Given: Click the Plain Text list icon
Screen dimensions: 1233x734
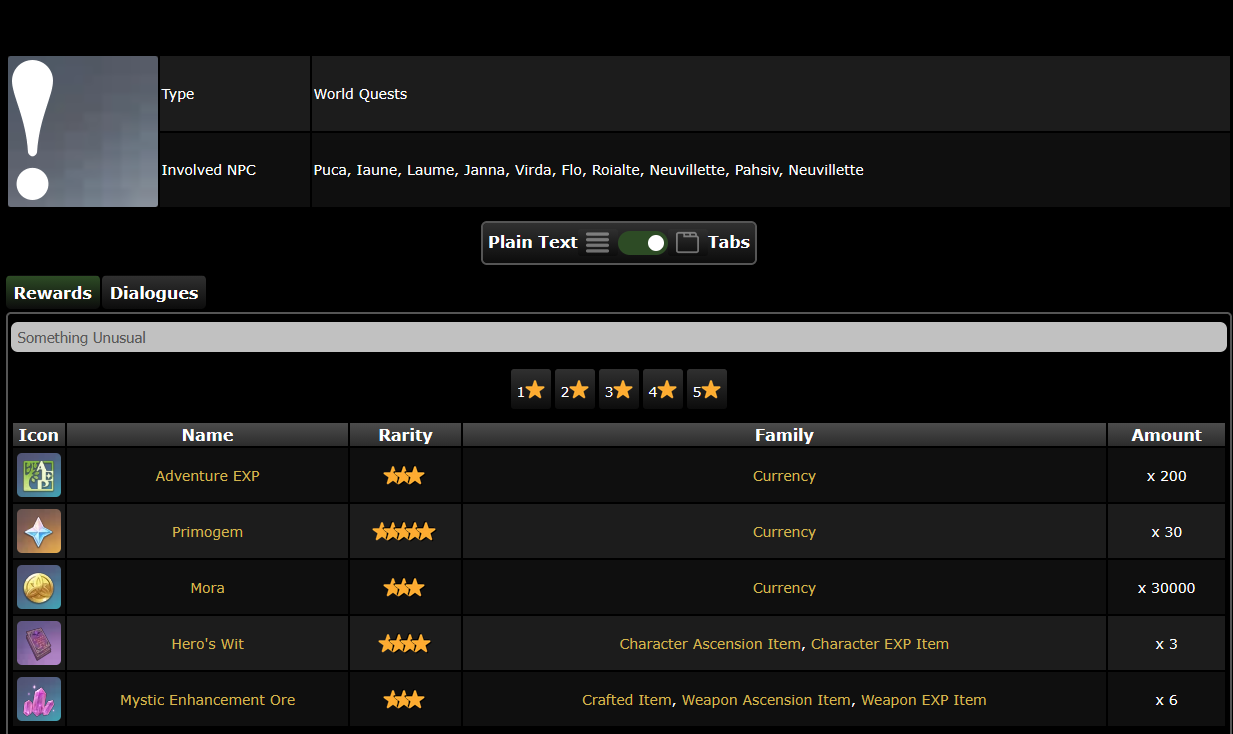Looking at the screenshot, I should point(597,243).
